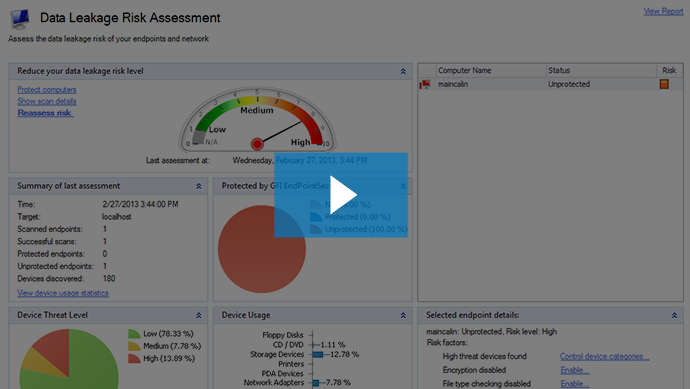Click the Target value localhost
Screen dimensions: 690x389
tap(117, 217)
